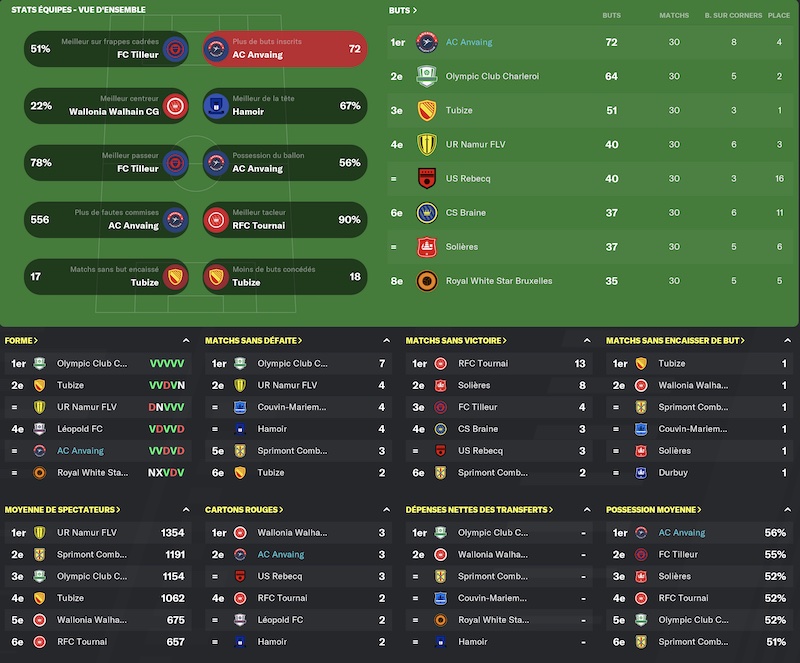Collapse the Cartons rouges panel

pos(386,509)
